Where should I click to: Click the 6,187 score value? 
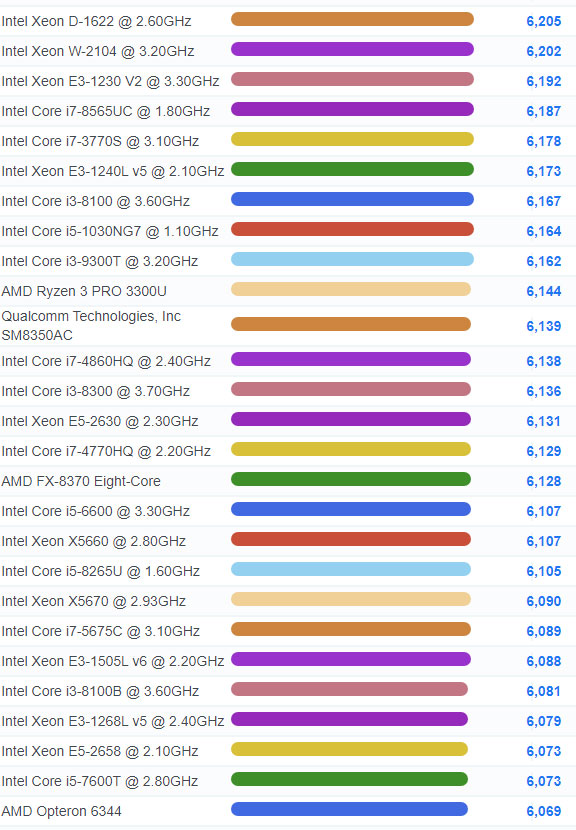544,111
